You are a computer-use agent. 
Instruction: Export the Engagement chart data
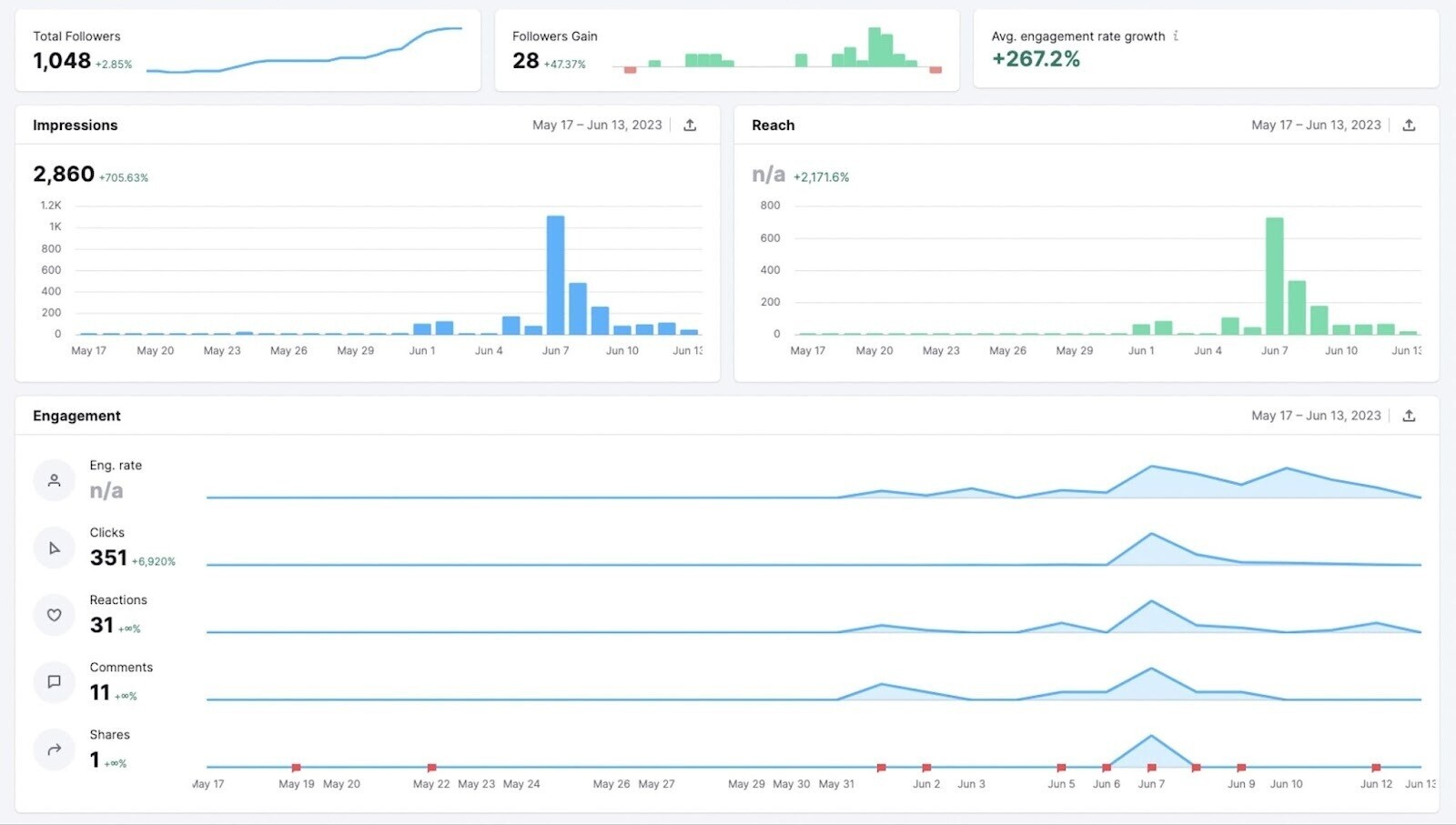pyautogui.click(x=1410, y=415)
